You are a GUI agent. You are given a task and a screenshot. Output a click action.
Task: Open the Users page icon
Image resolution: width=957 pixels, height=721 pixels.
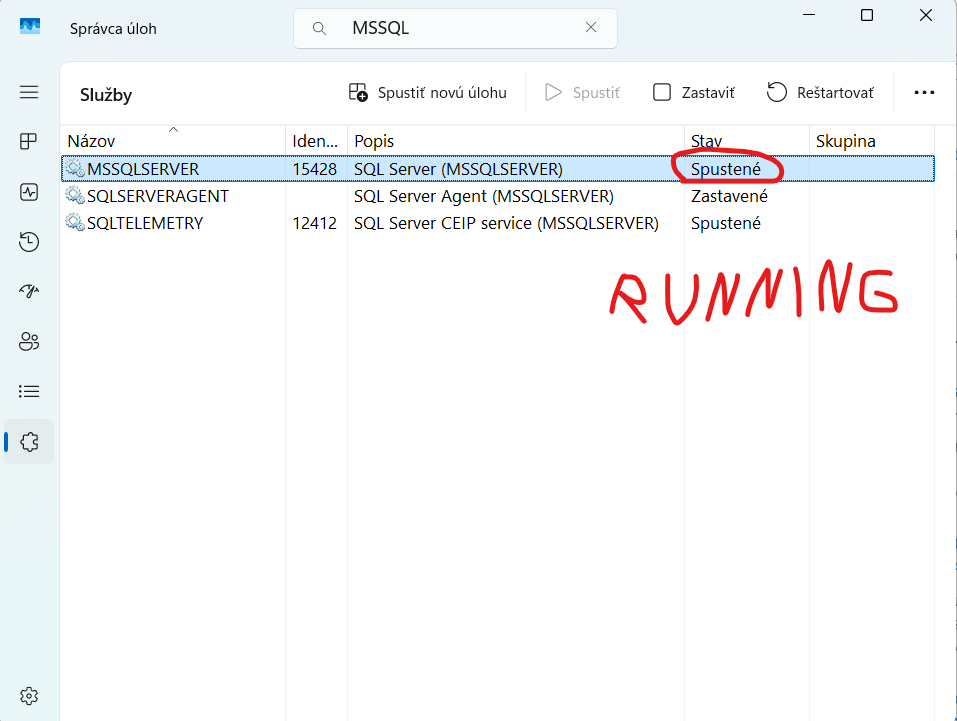coord(29,341)
